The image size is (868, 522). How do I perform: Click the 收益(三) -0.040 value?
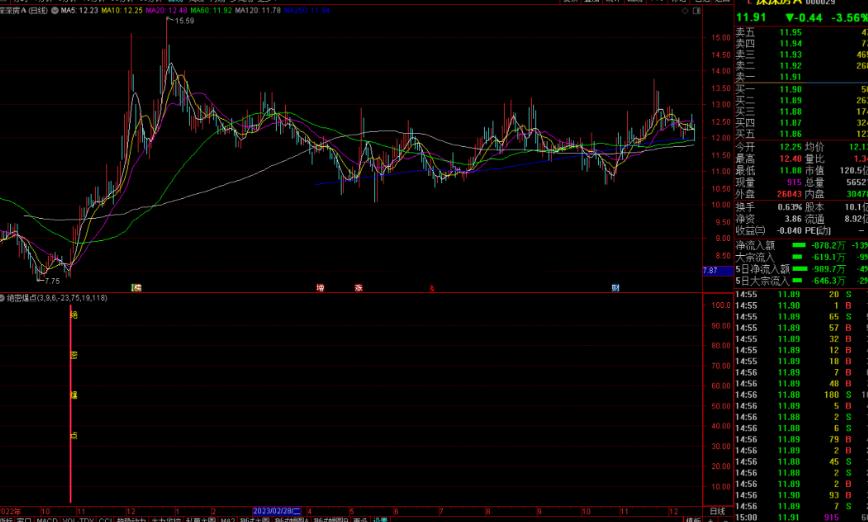click(789, 230)
